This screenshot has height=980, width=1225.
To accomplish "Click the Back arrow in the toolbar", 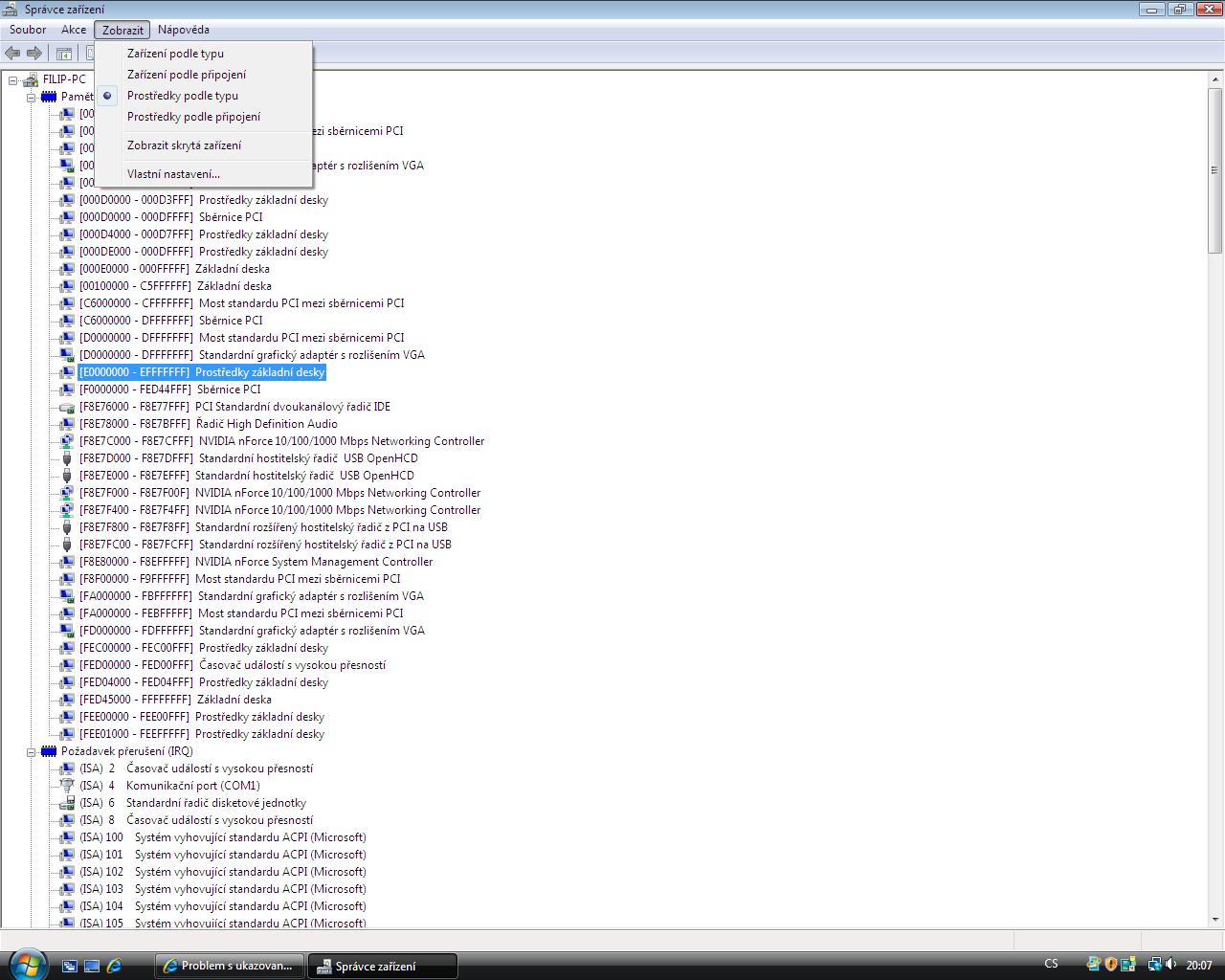I will (x=13, y=54).
